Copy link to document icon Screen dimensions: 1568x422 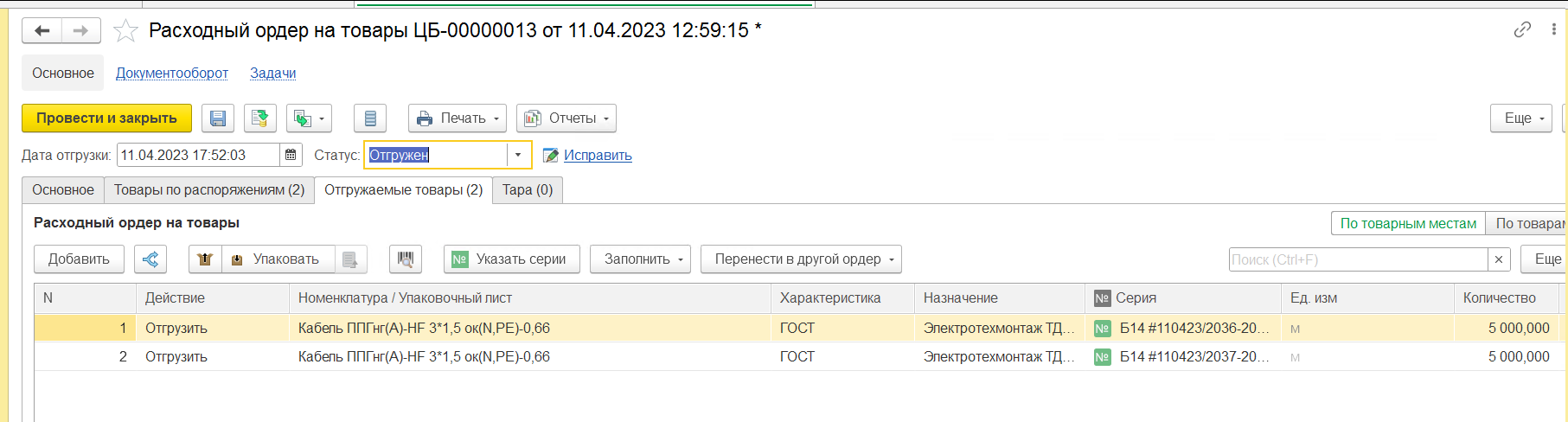click(1522, 29)
